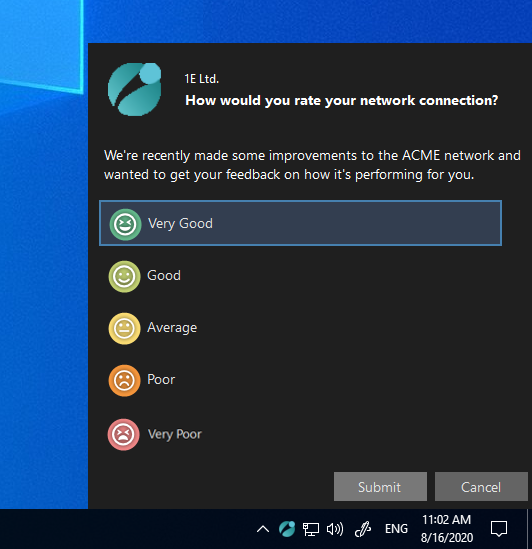Cancel the network rating survey

tap(481, 487)
